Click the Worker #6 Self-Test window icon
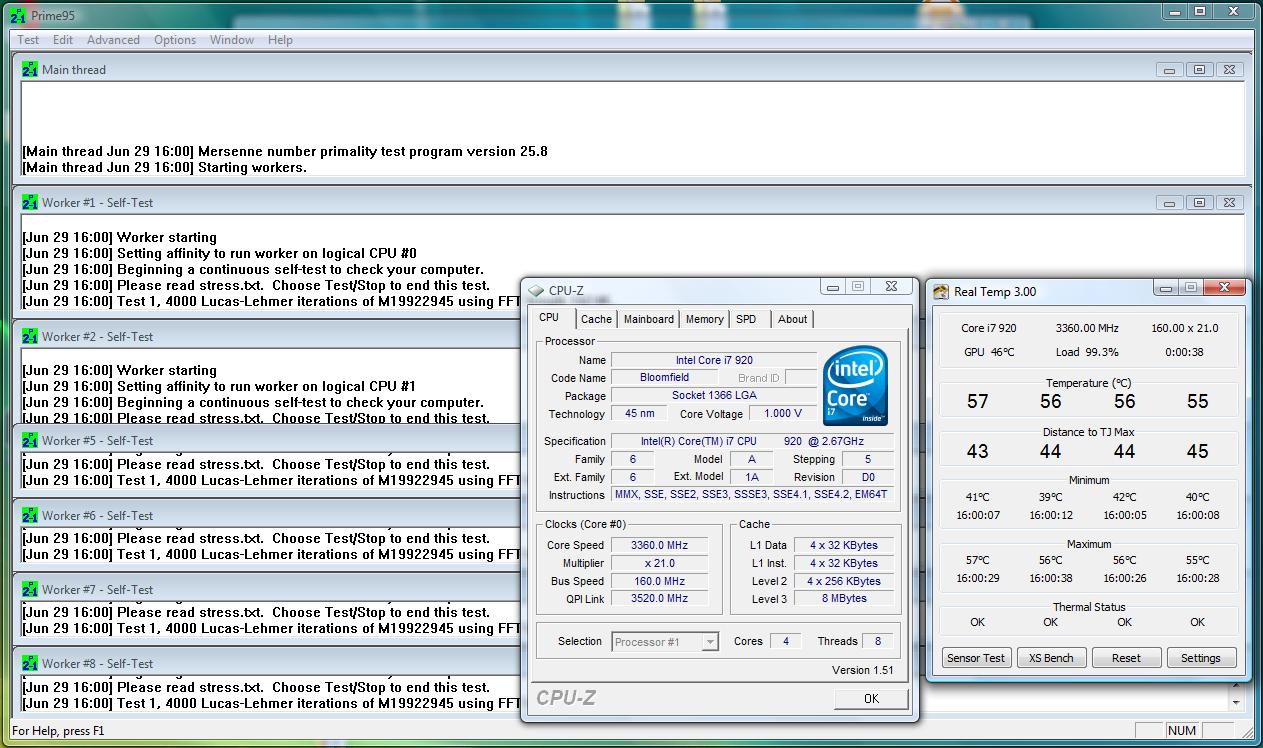Screen dimensions: 1263x748 click(30, 515)
